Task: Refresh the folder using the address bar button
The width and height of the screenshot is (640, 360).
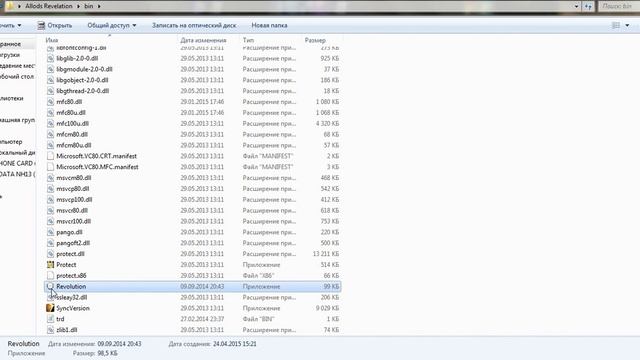Action: [588, 6]
